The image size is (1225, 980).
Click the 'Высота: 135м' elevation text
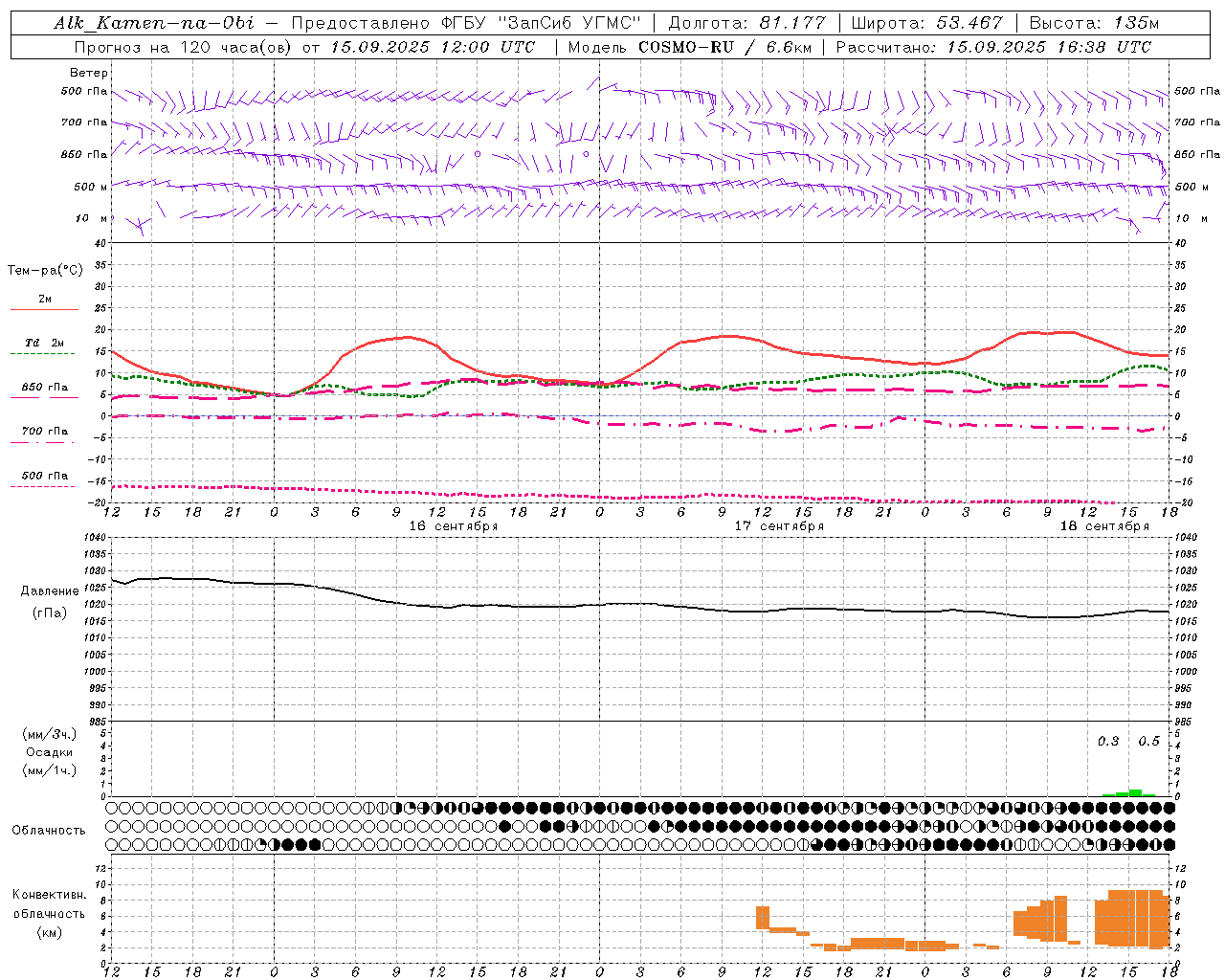click(x=1093, y=23)
